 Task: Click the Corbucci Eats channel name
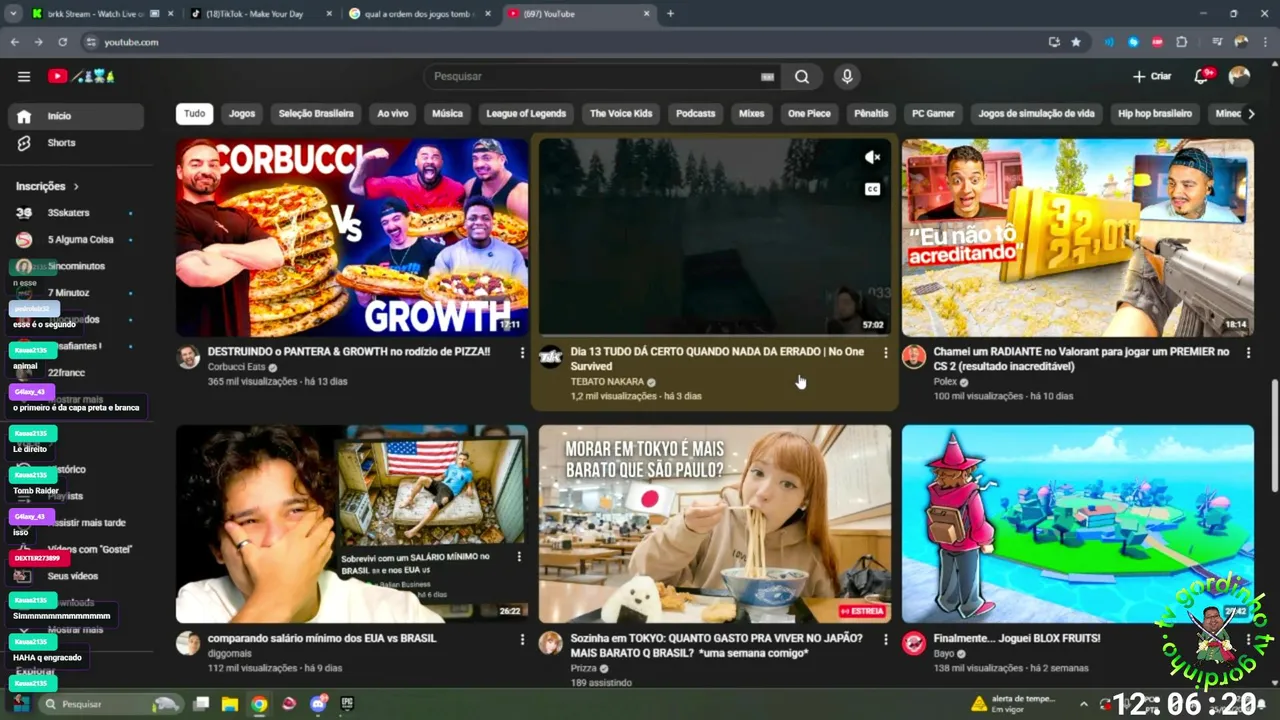coord(237,367)
